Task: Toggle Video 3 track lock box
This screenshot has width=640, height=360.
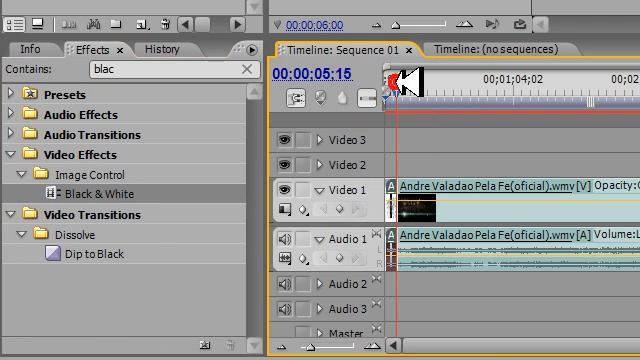Action: pyautogui.click(x=302, y=140)
